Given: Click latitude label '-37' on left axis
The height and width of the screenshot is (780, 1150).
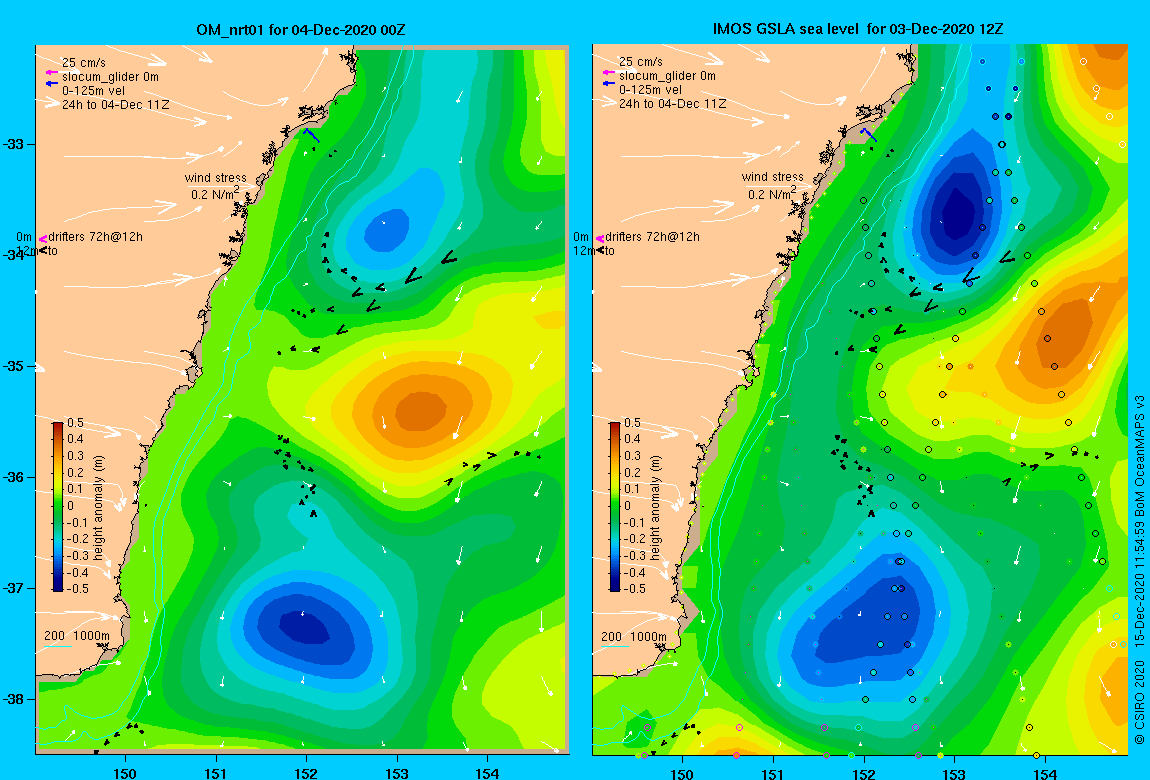Looking at the screenshot, I should pos(14,588).
